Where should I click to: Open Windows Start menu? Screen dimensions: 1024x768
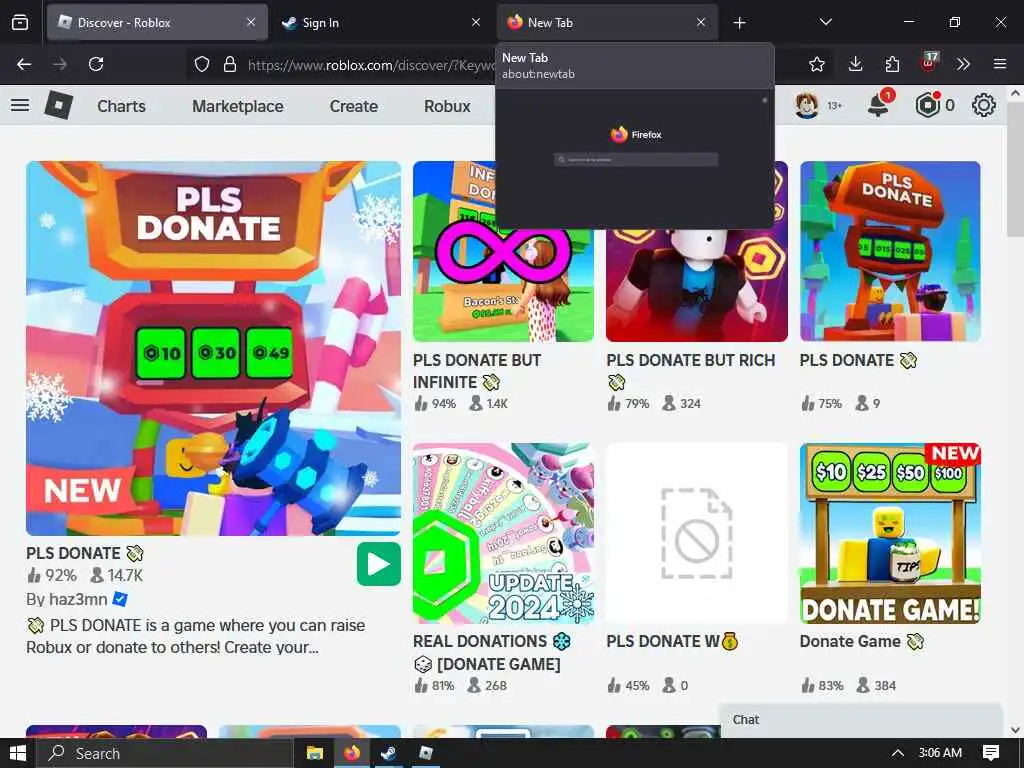(18, 753)
